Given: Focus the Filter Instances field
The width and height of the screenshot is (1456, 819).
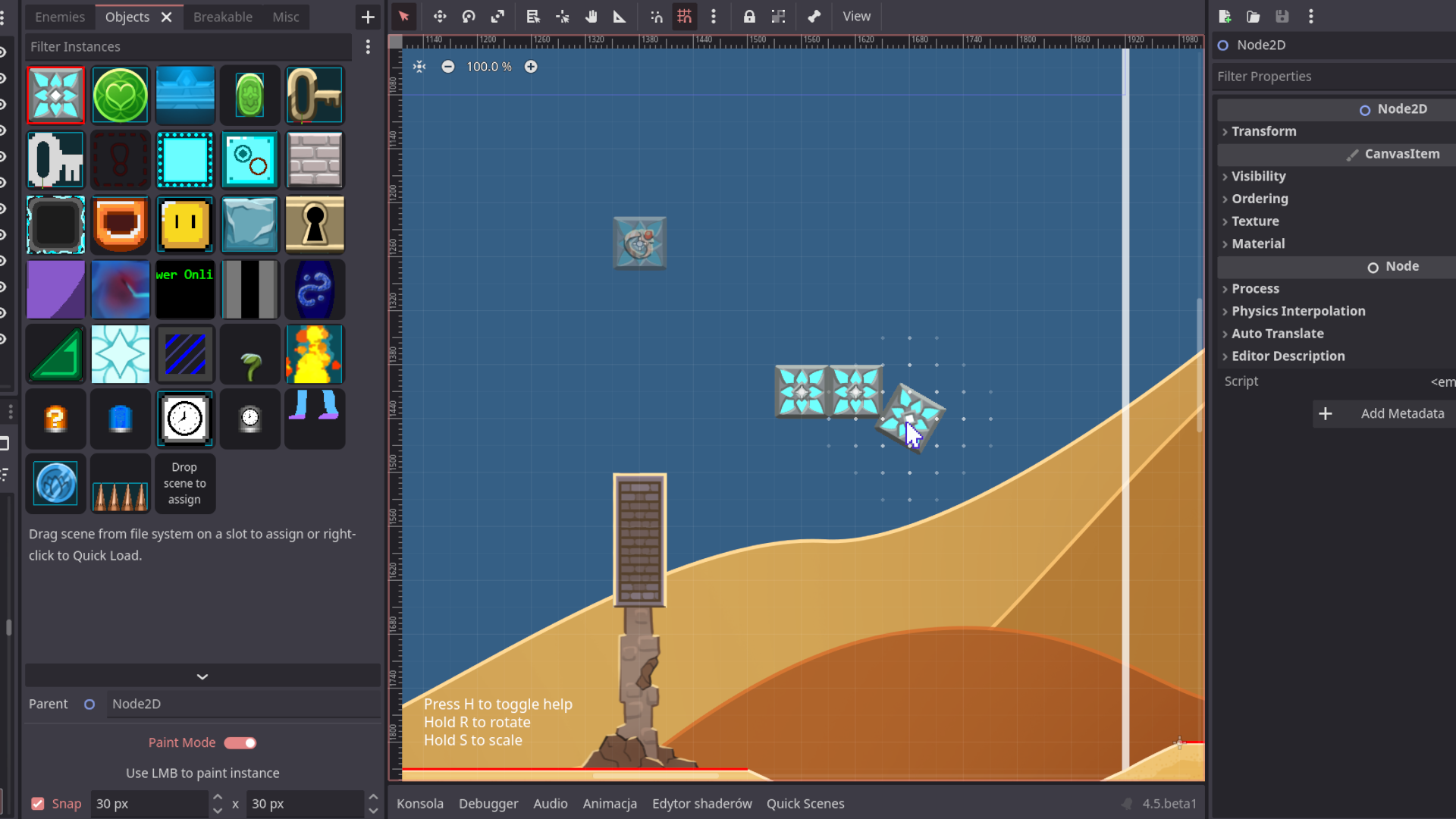Looking at the screenshot, I should click(190, 47).
